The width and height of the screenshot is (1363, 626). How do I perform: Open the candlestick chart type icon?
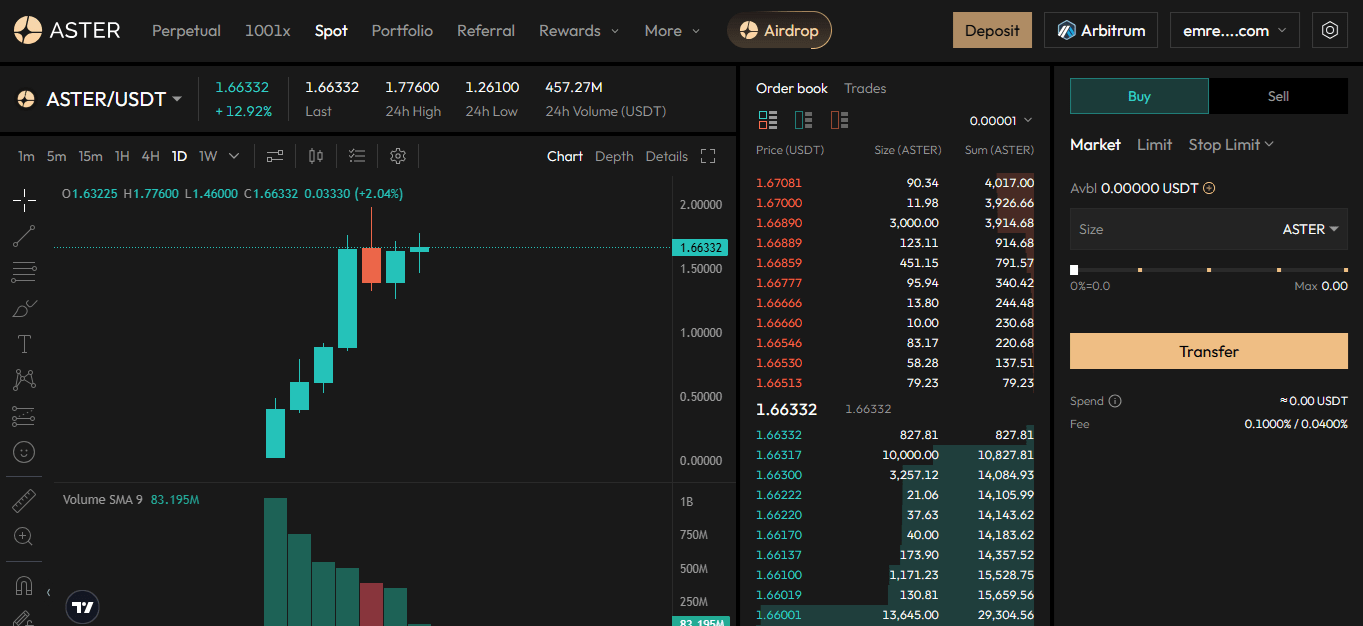coord(316,156)
